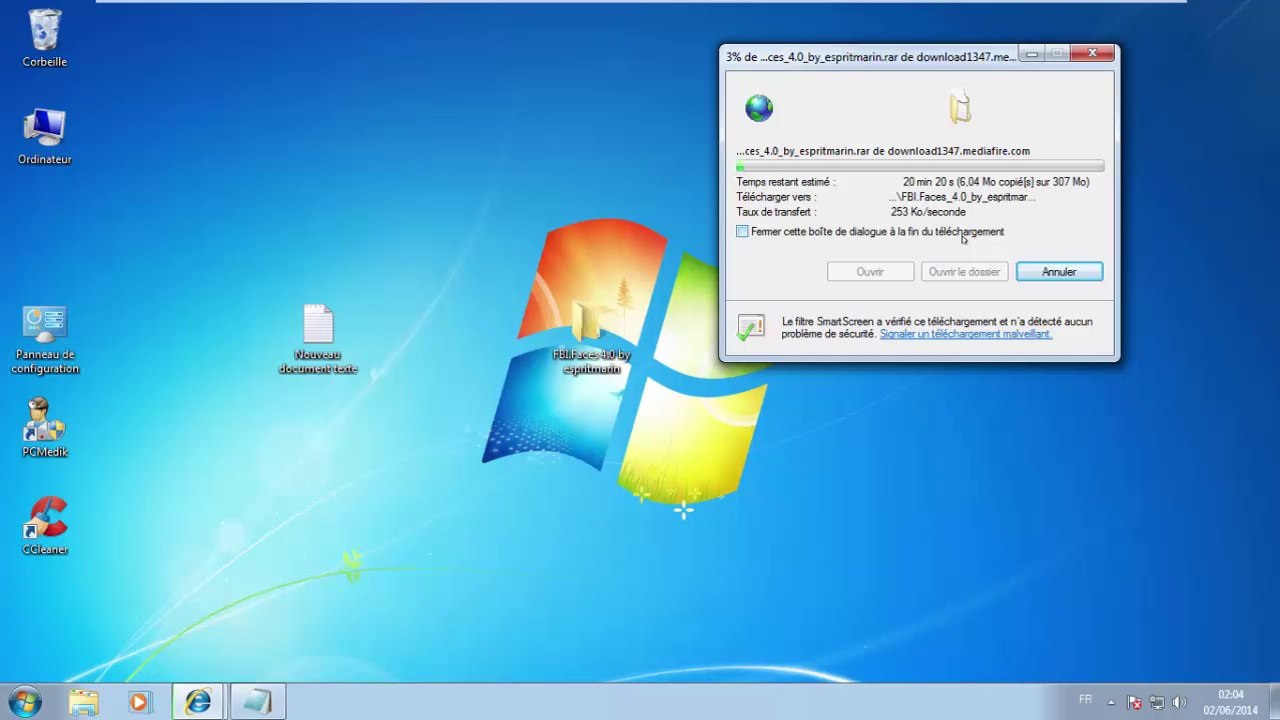This screenshot has height=720, width=1280.
Task: Select the PCMedik desktop shortcut
Action: (45, 428)
